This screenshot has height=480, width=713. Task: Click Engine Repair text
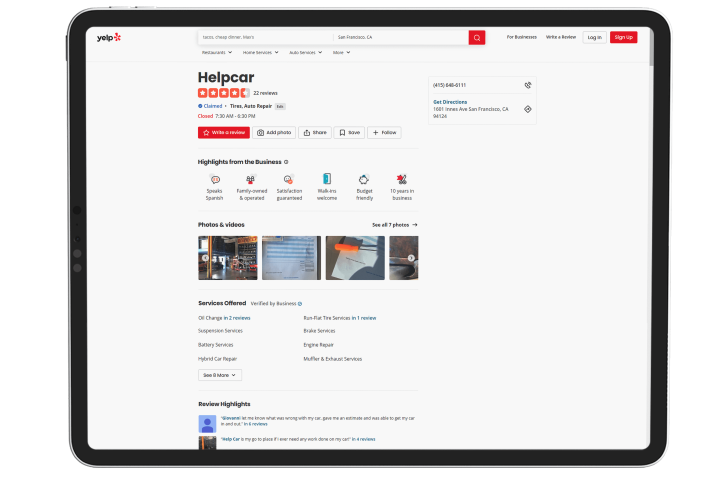(318, 345)
